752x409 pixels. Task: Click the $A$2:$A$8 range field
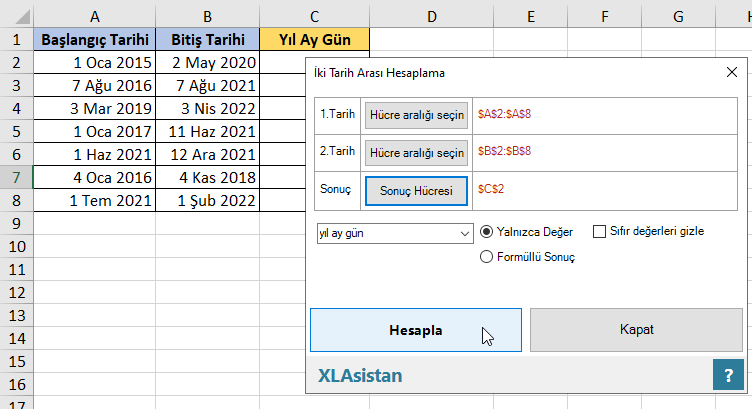pyautogui.click(x=605, y=115)
